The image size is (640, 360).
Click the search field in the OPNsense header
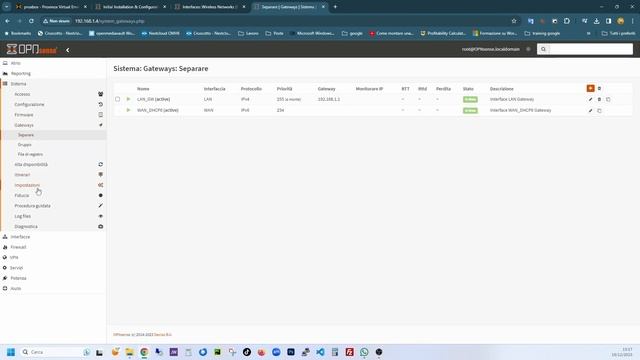point(590,49)
